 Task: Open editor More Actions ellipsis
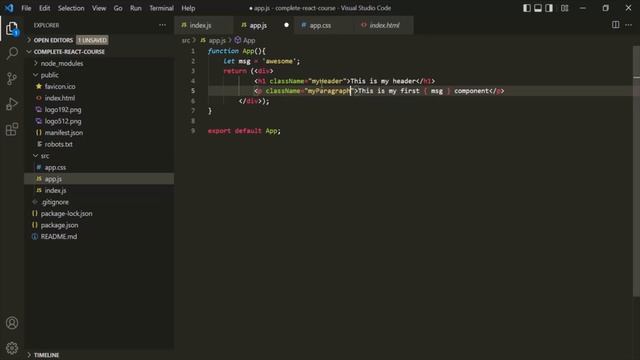click(629, 25)
